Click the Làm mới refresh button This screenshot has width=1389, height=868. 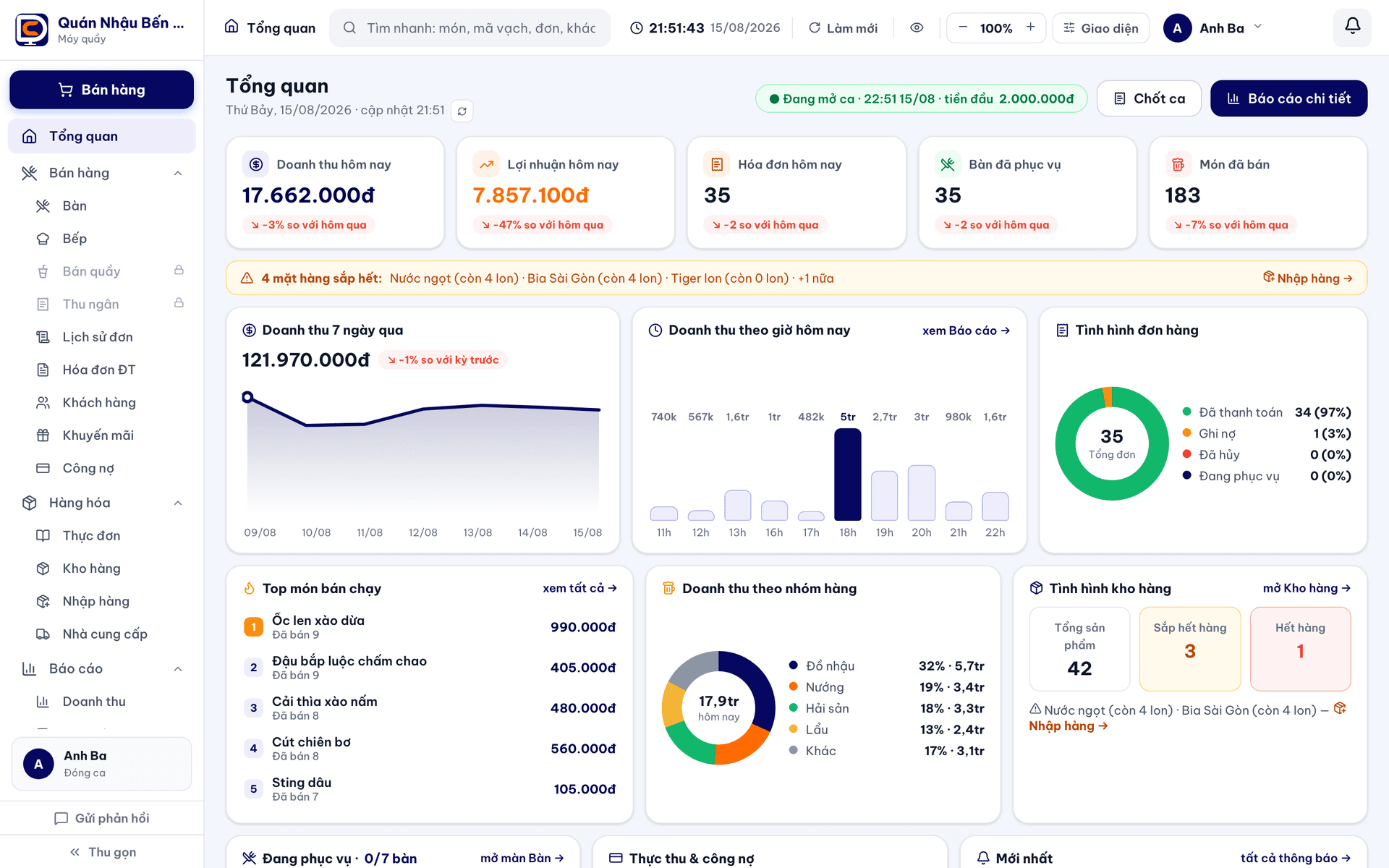point(843,27)
